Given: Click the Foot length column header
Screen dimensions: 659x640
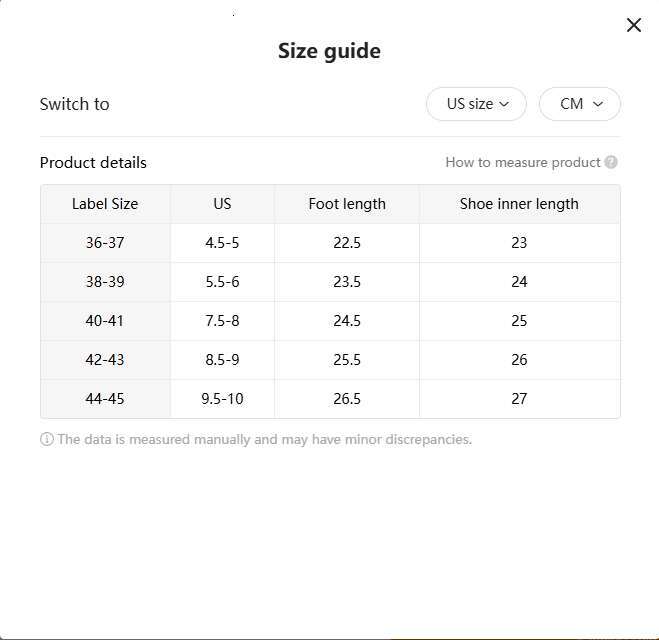Looking at the screenshot, I should (347, 204).
